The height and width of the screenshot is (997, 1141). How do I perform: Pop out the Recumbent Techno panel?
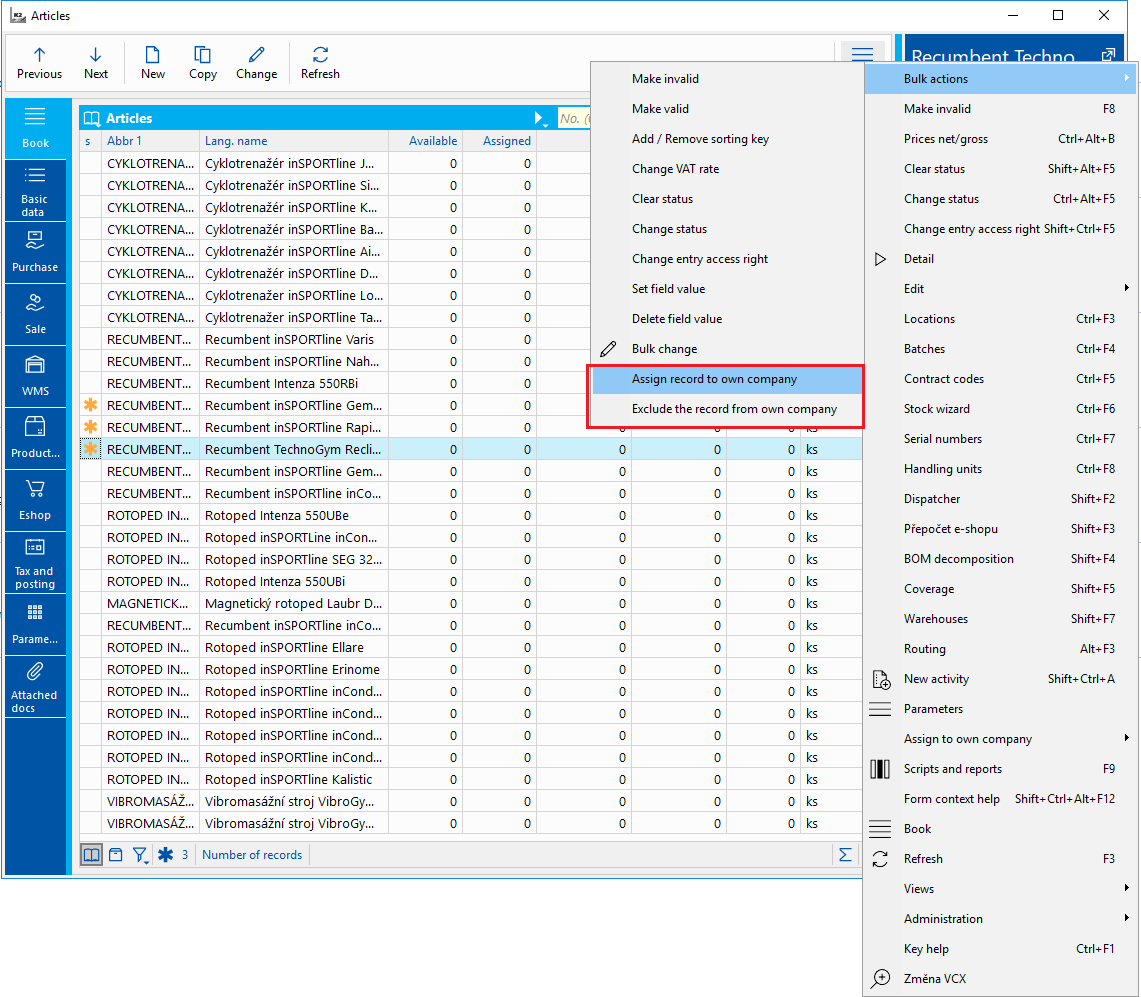[1108, 55]
